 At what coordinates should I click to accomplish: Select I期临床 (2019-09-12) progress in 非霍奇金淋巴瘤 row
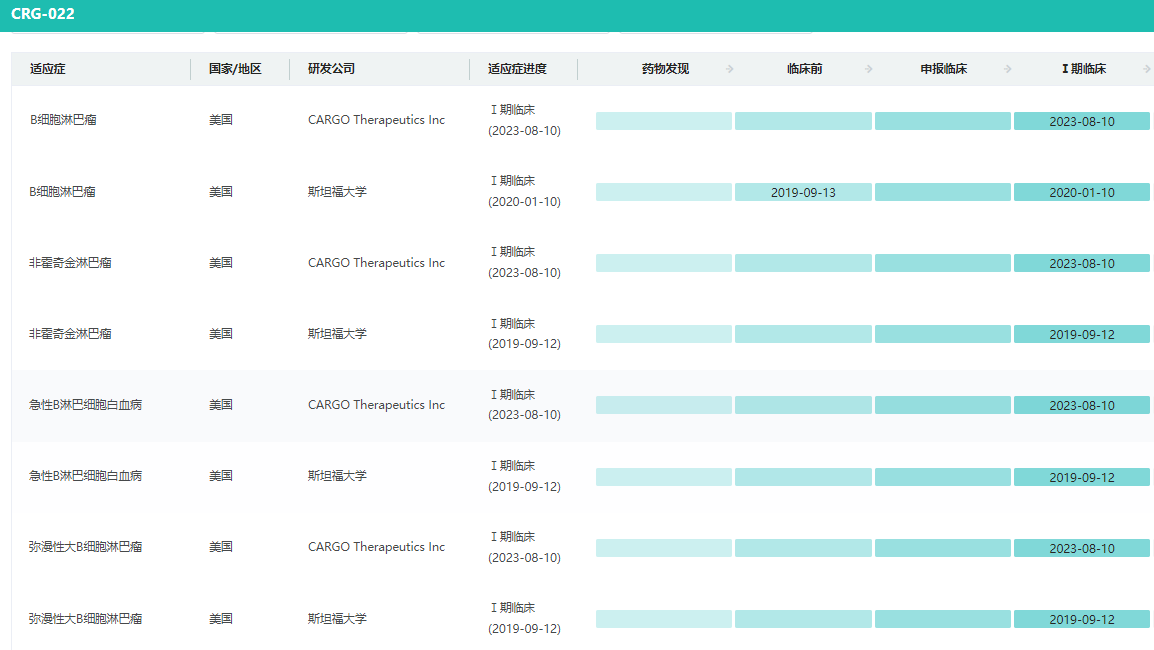(524, 333)
